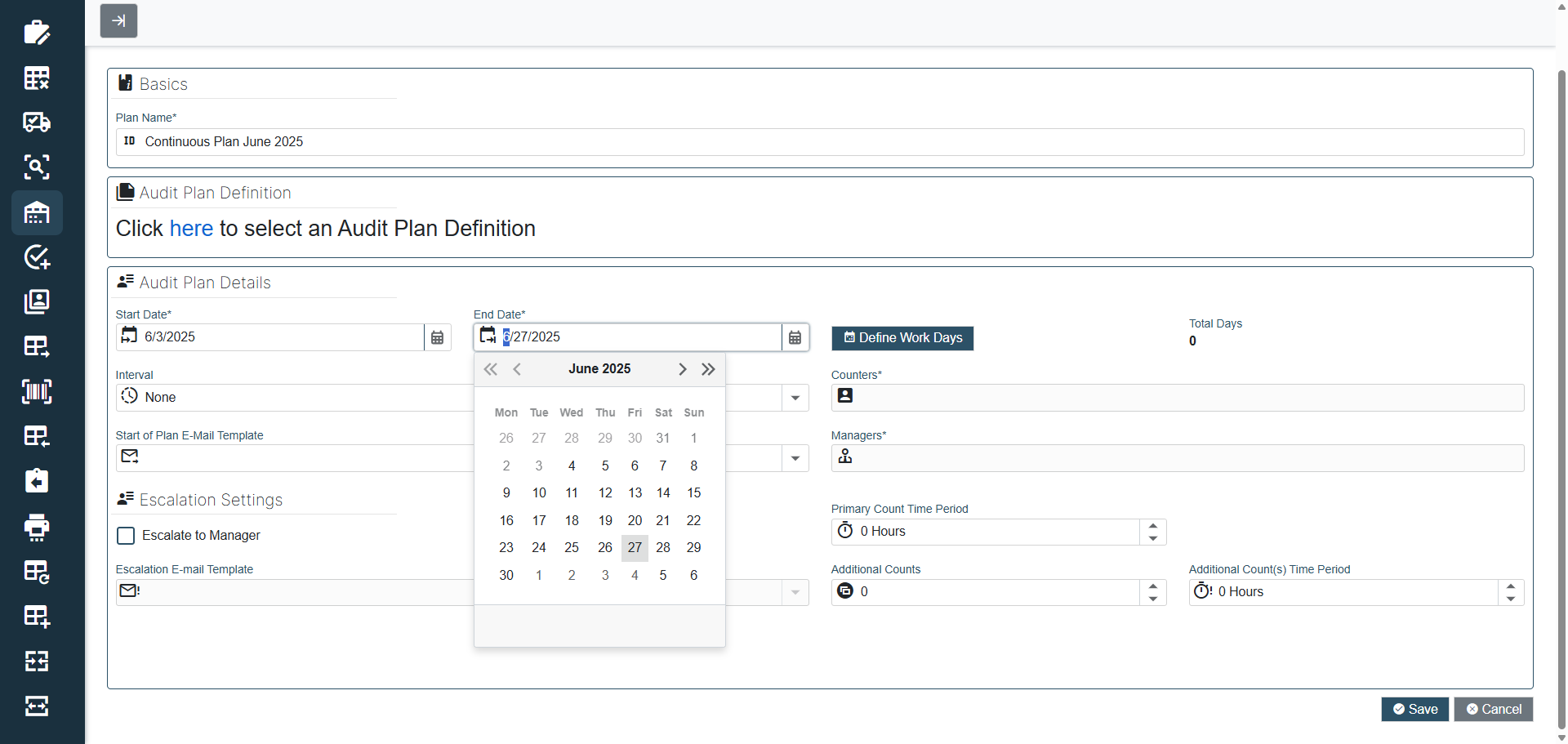Click the printer icon in the sidebar
The height and width of the screenshot is (744, 1568).
click(x=37, y=528)
